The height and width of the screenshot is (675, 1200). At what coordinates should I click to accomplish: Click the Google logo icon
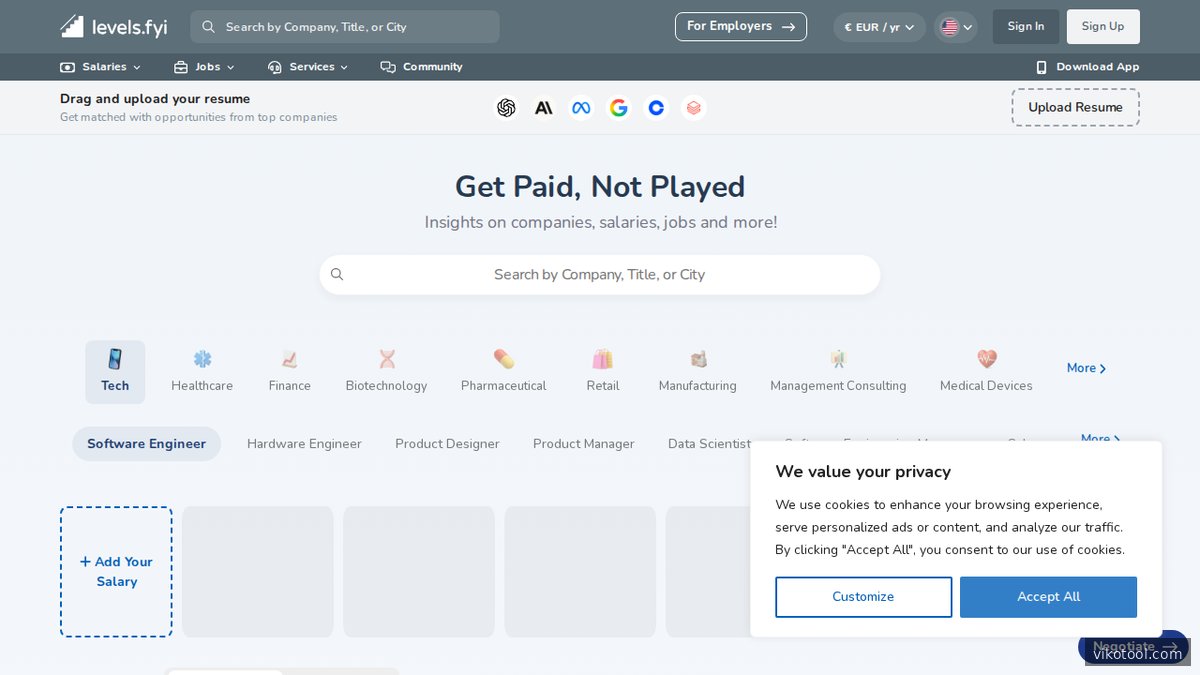tap(618, 107)
